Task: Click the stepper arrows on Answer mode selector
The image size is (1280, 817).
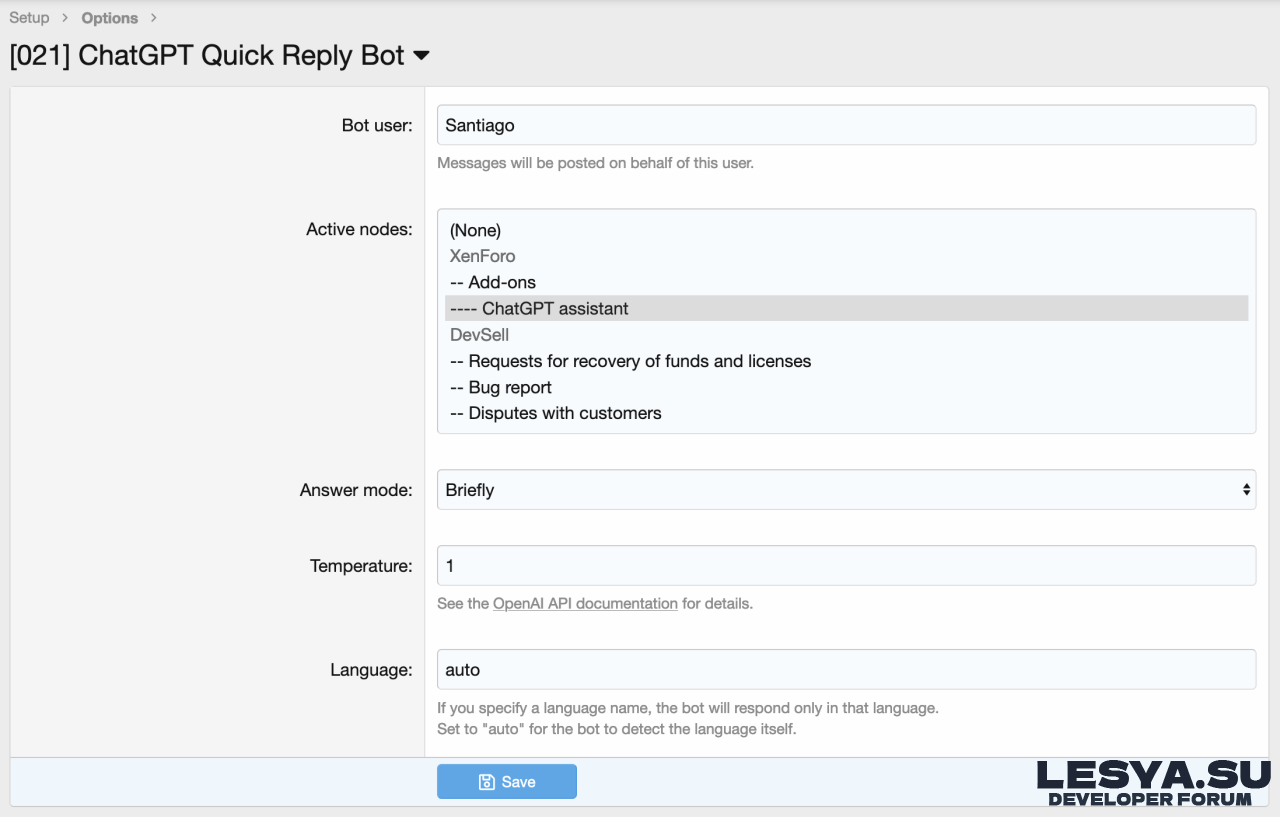Action: click(1246, 489)
